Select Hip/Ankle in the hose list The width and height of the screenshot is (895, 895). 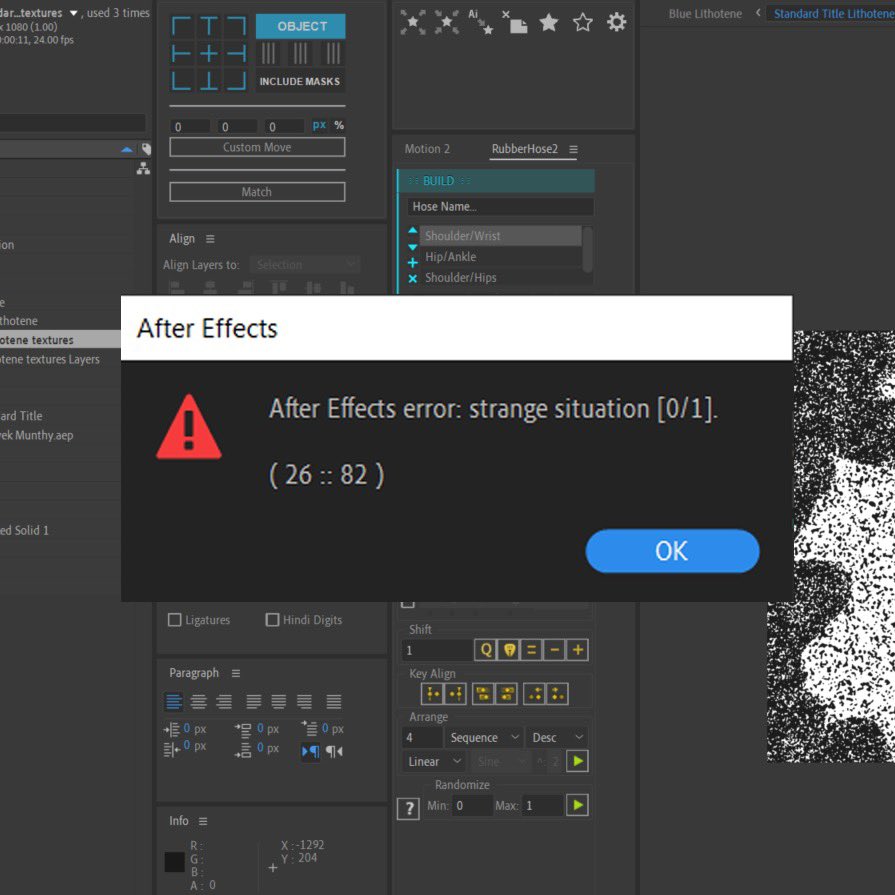click(x=500, y=257)
